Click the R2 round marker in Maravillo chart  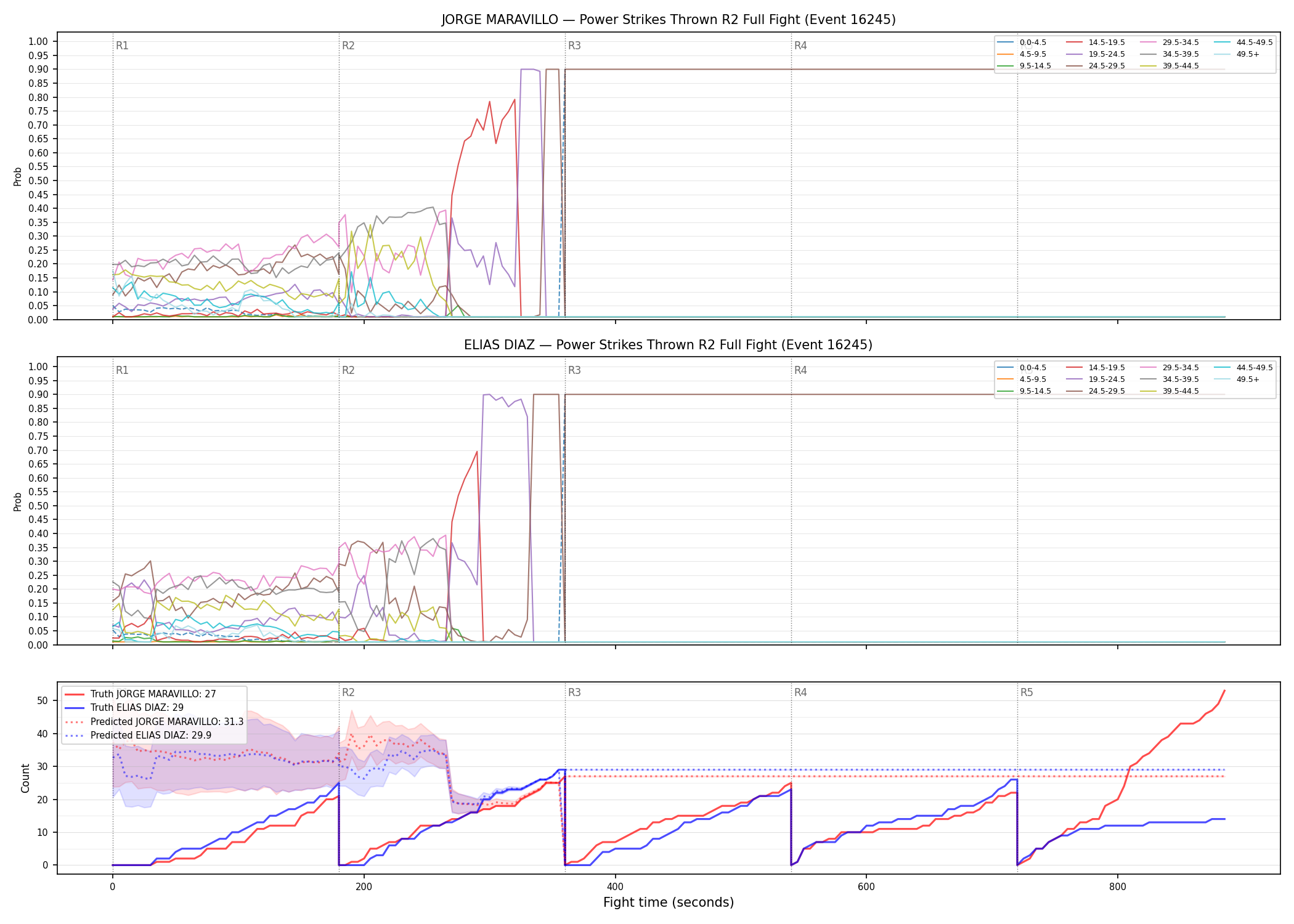[x=348, y=46]
